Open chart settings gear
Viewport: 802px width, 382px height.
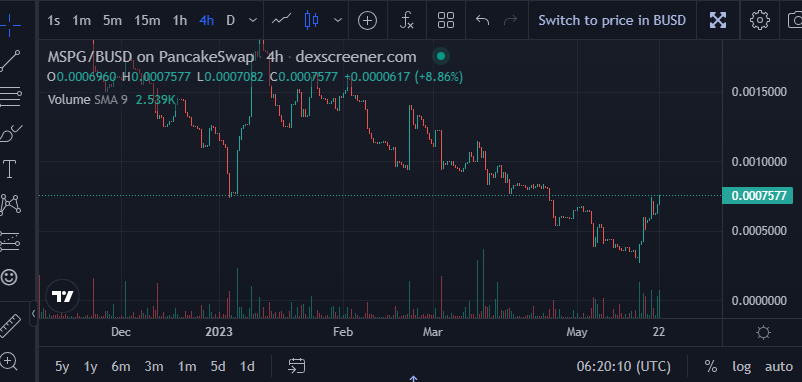click(760, 20)
